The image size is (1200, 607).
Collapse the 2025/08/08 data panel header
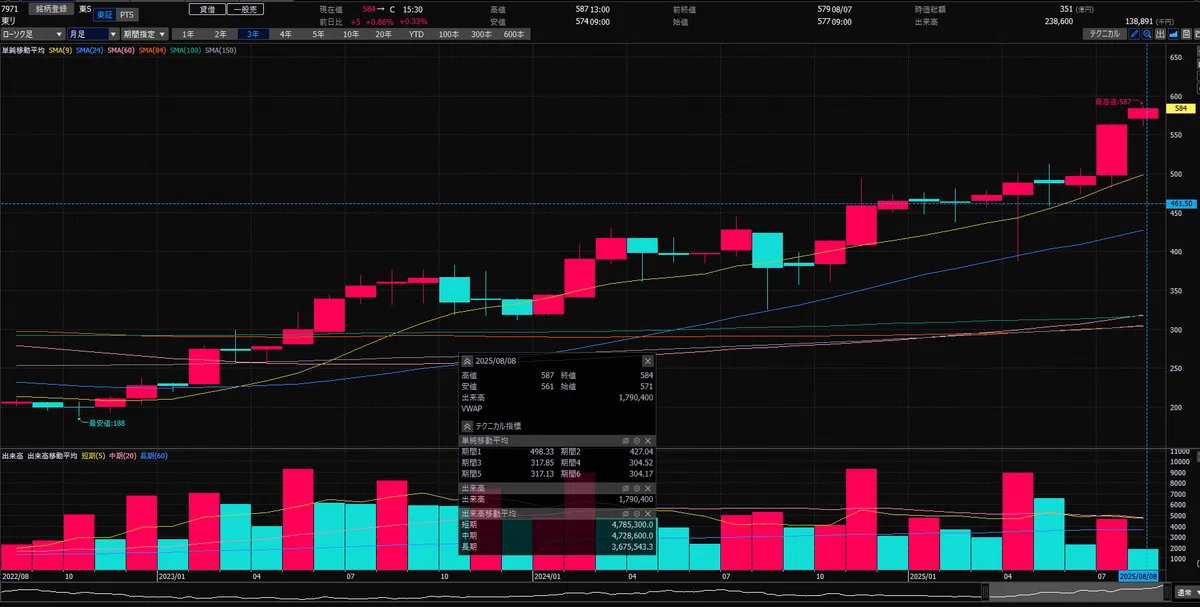pyautogui.click(x=467, y=360)
